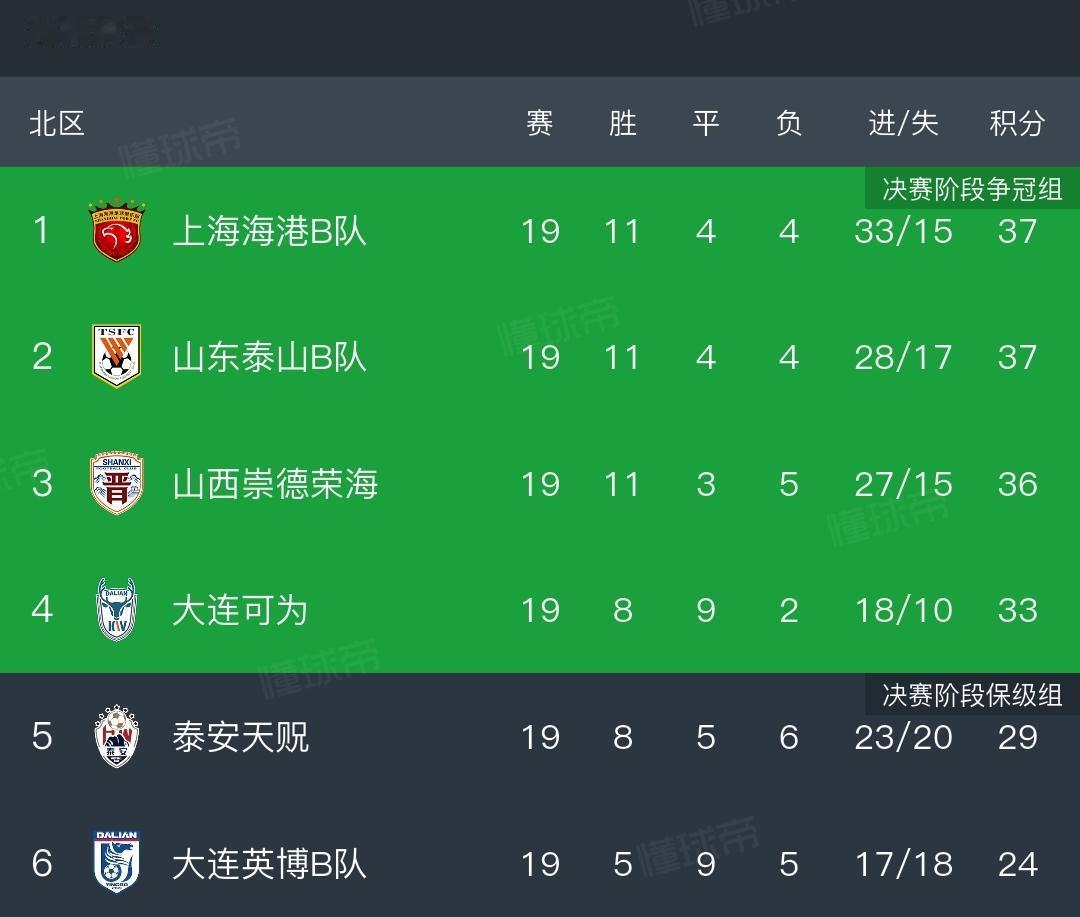1080x917 pixels.
Task: Click the rank number 4 row
Action: click(540, 610)
